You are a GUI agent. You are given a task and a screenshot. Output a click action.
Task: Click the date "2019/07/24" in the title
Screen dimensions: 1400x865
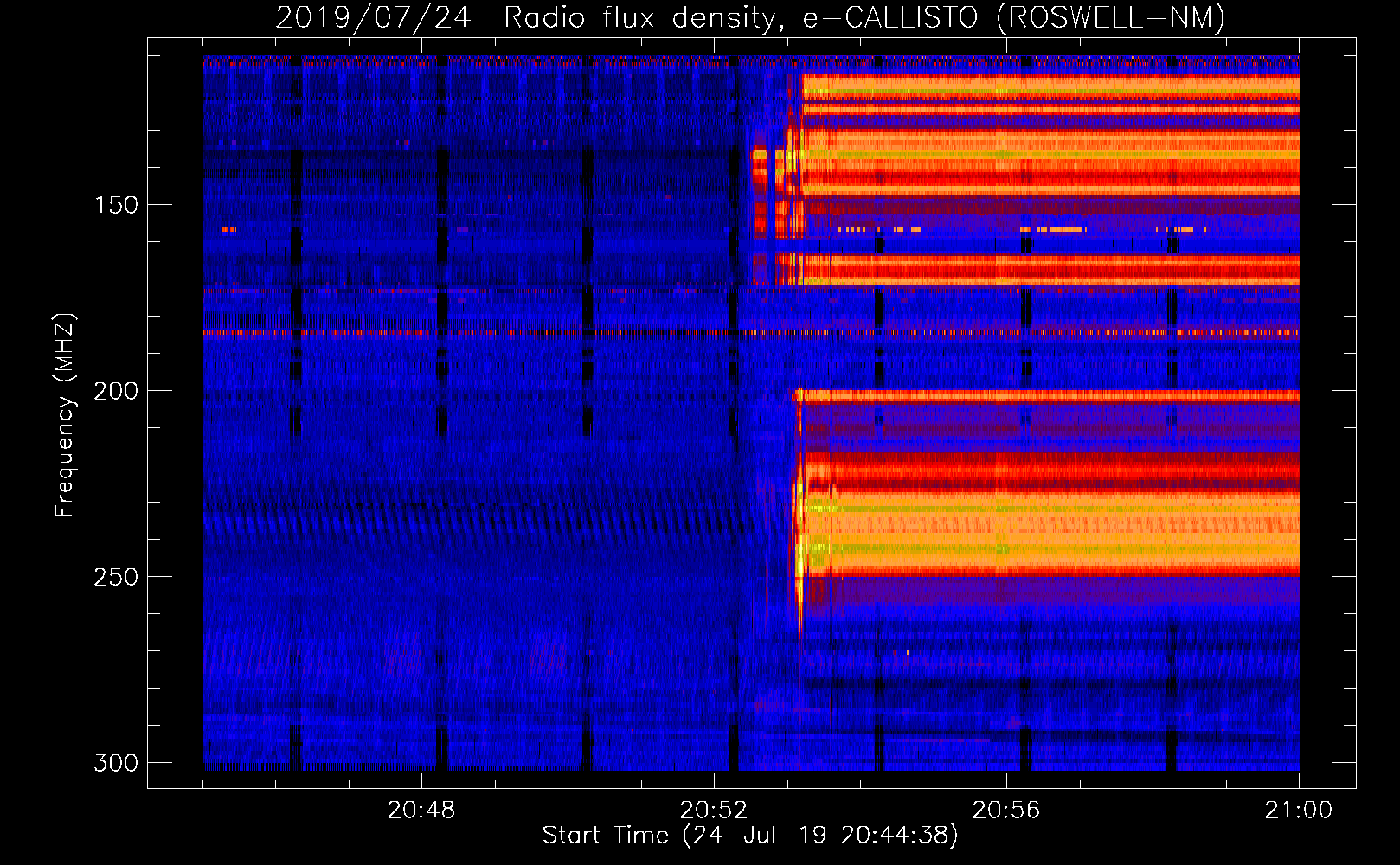pyautogui.click(x=373, y=17)
